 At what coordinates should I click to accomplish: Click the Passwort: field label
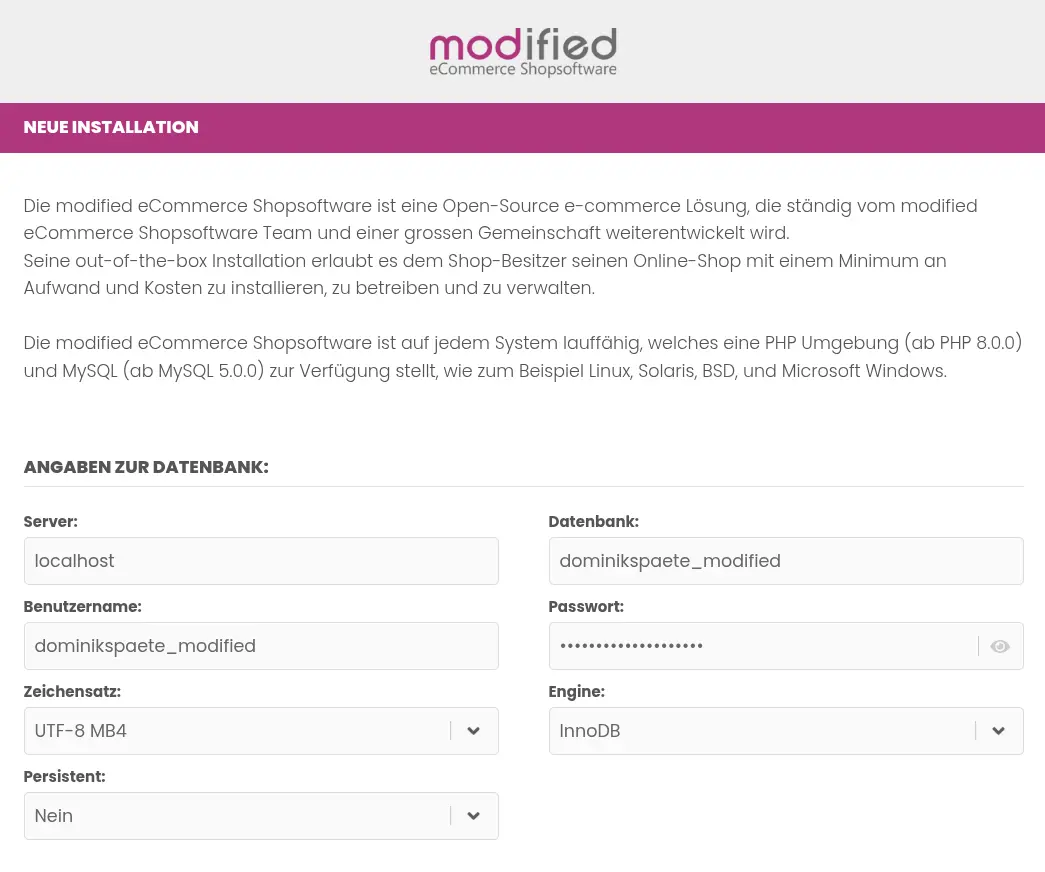[x=586, y=606]
